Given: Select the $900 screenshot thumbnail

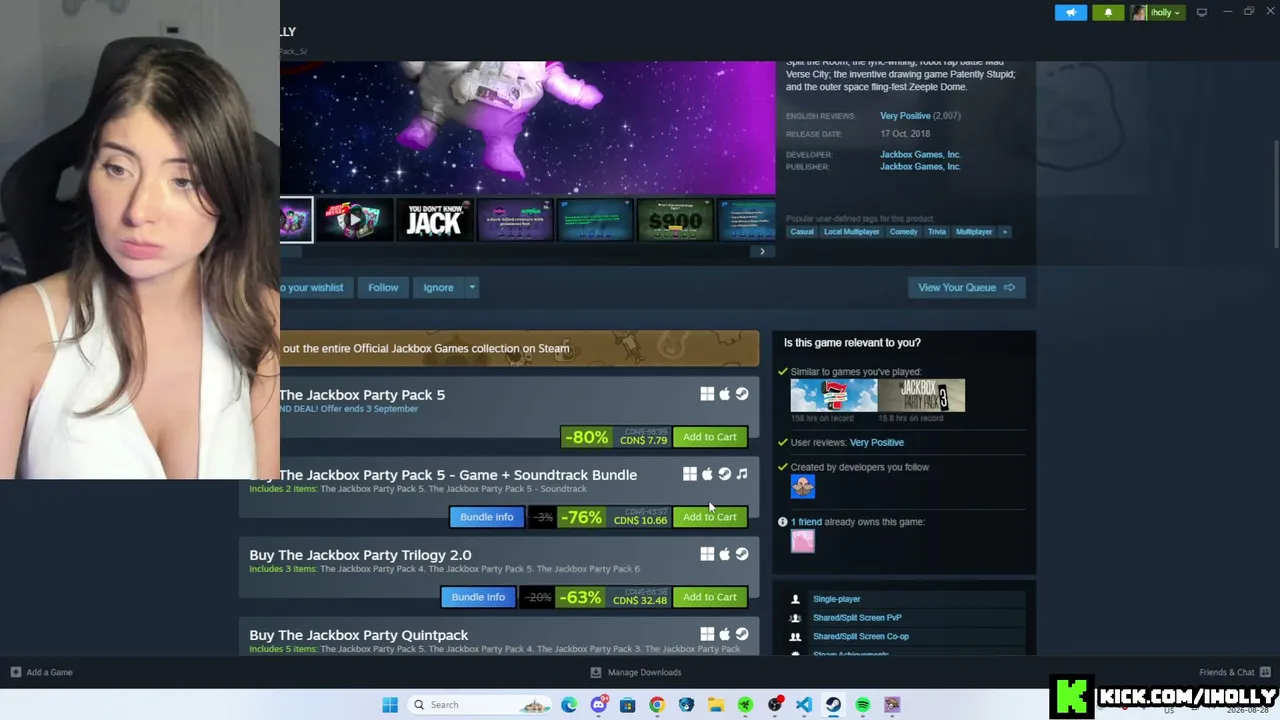Looking at the screenshot, I should point(675,220).
